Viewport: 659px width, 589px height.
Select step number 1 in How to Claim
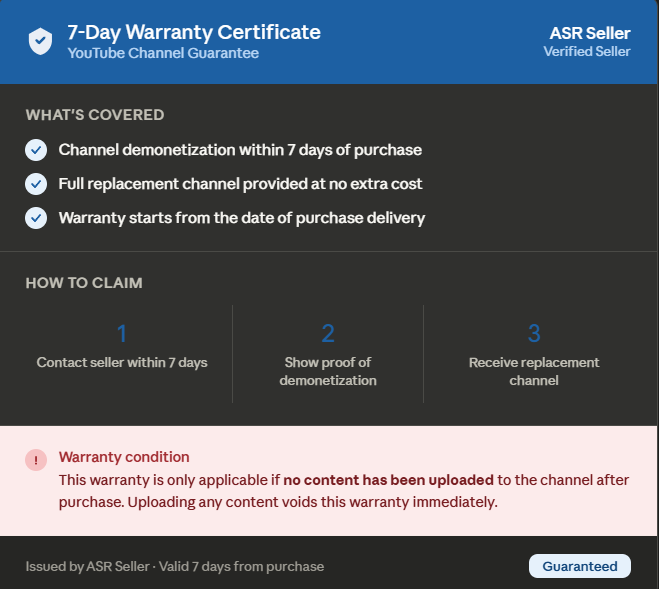tap(122, 333)
